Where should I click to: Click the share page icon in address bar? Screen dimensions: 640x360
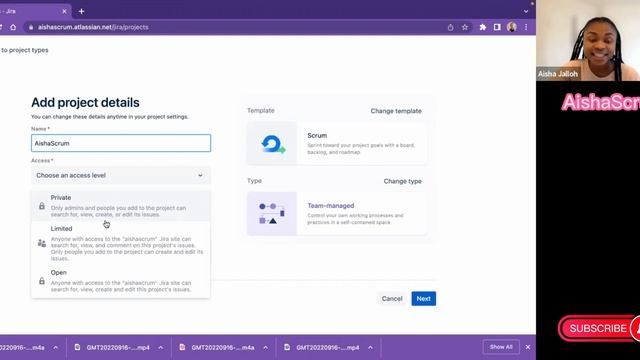451,27
